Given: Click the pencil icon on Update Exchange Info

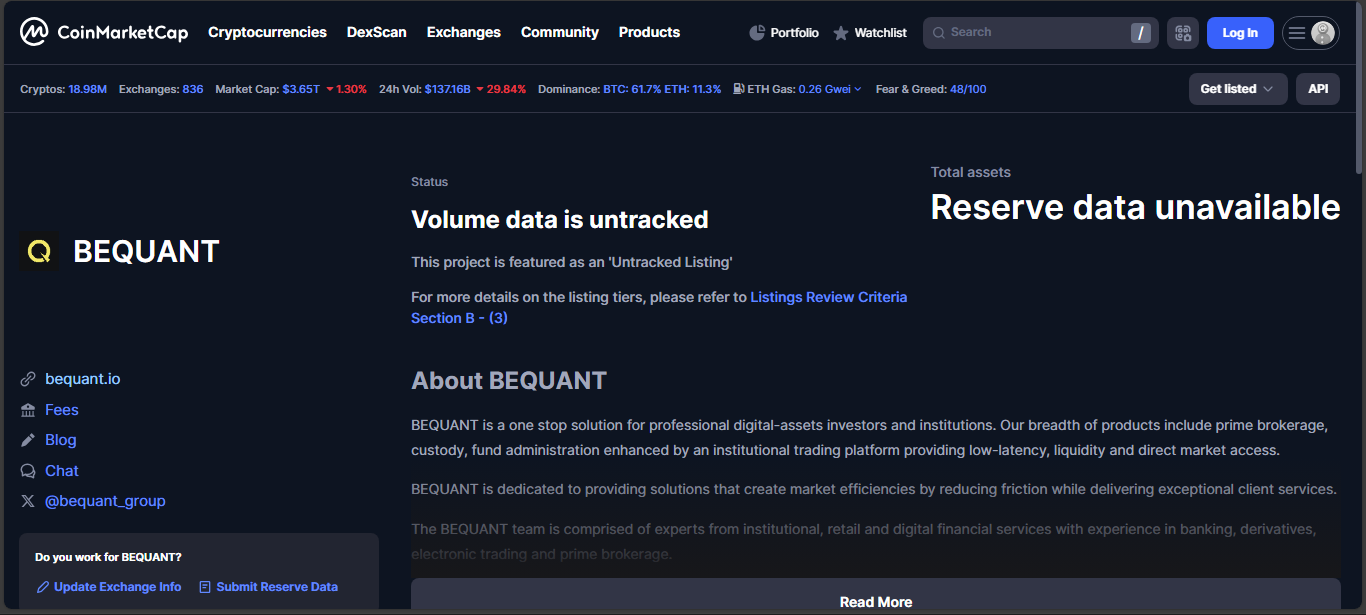Looking at the screenshot, I should pyautogui.click(x=42, y=587).
